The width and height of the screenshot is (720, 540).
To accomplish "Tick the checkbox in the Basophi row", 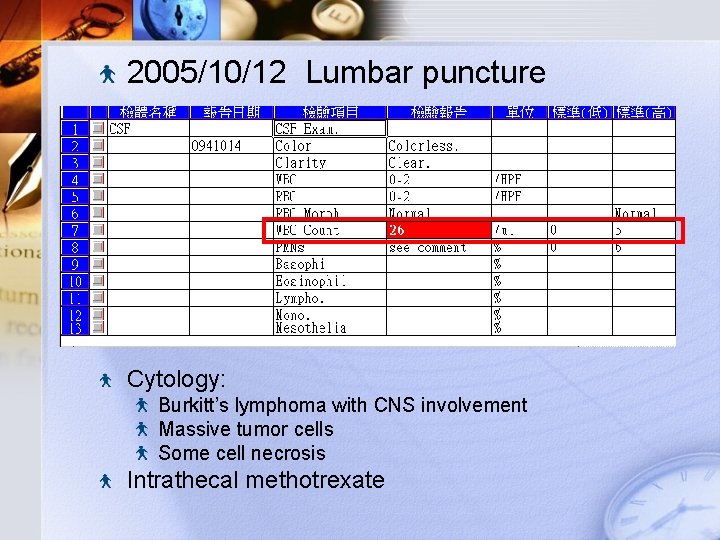I will pos(98,264).
